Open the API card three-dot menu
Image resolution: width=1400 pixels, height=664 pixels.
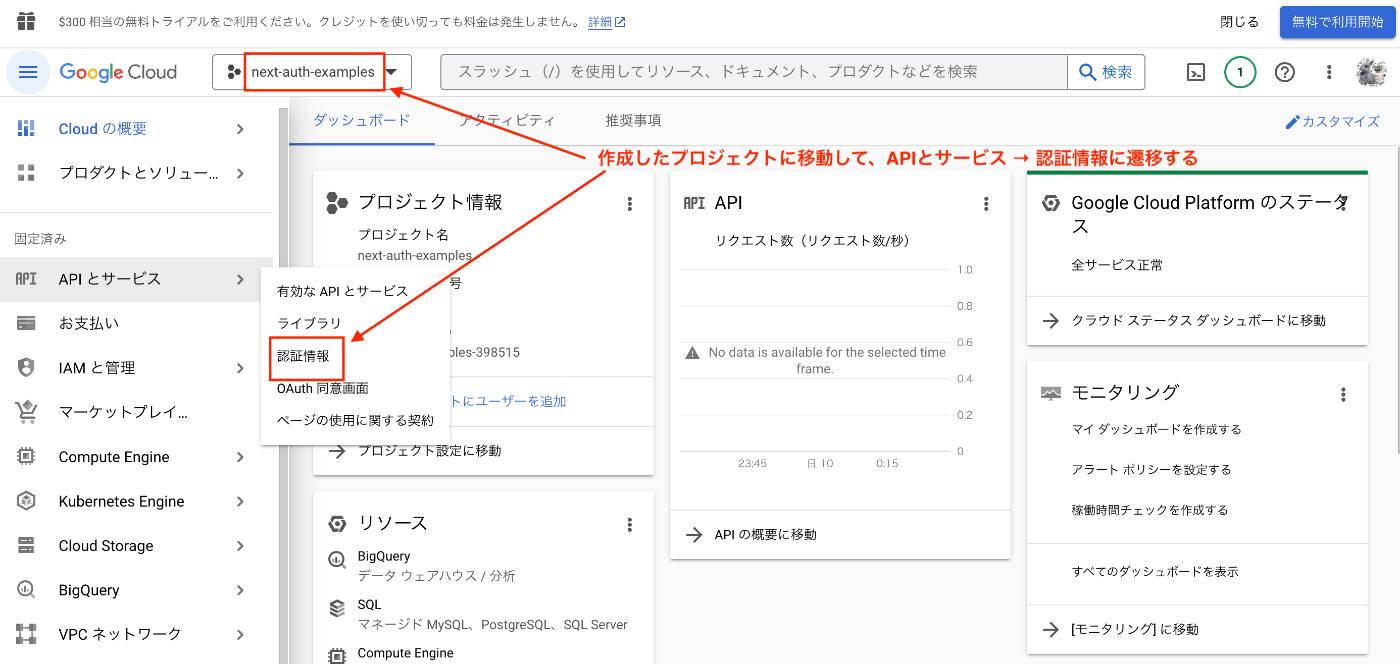[986, 204]
